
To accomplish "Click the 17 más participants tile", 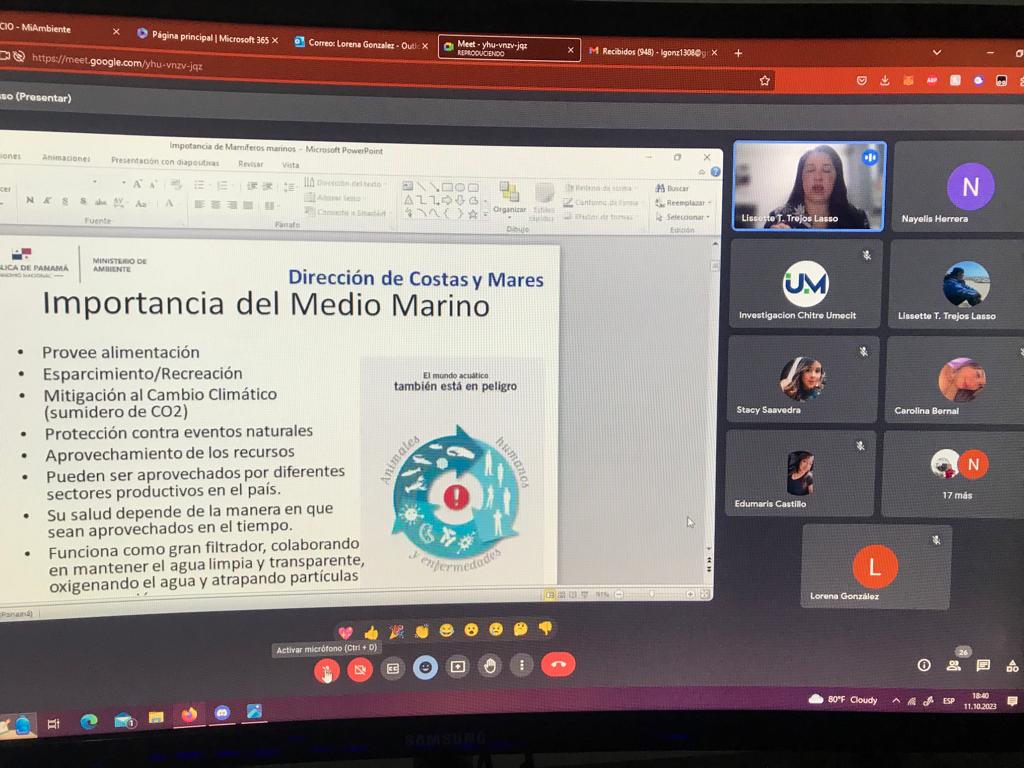I will 959,473.
